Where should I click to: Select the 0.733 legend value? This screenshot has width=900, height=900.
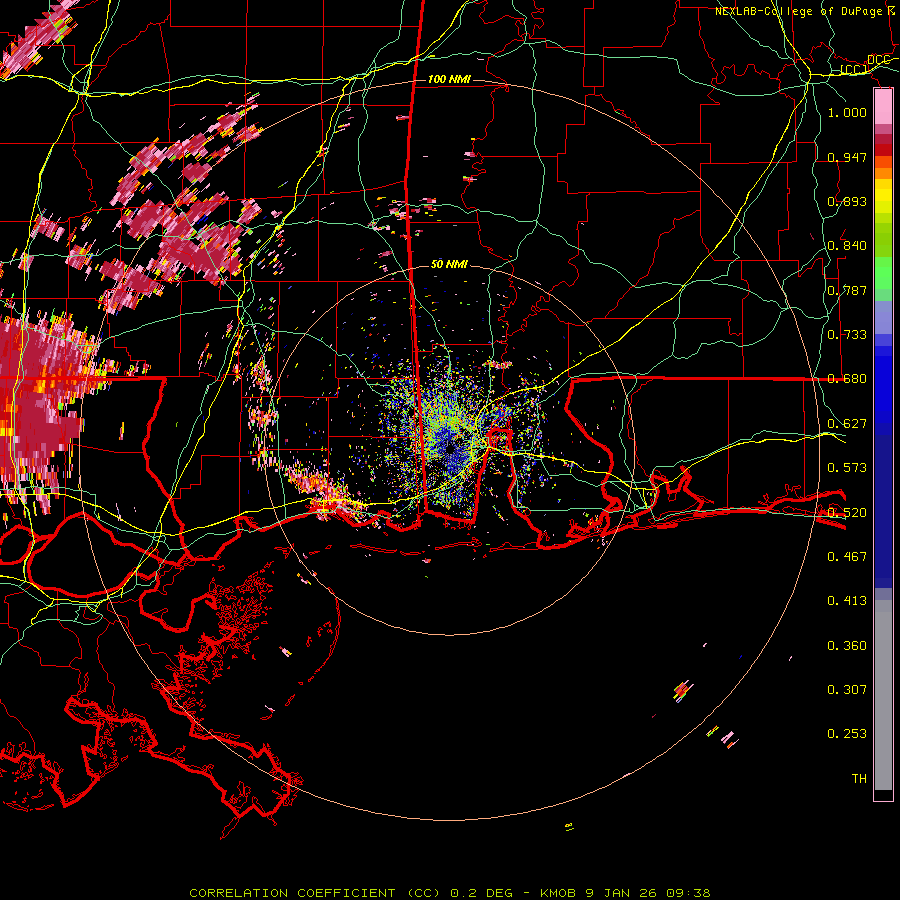point(847,335)
